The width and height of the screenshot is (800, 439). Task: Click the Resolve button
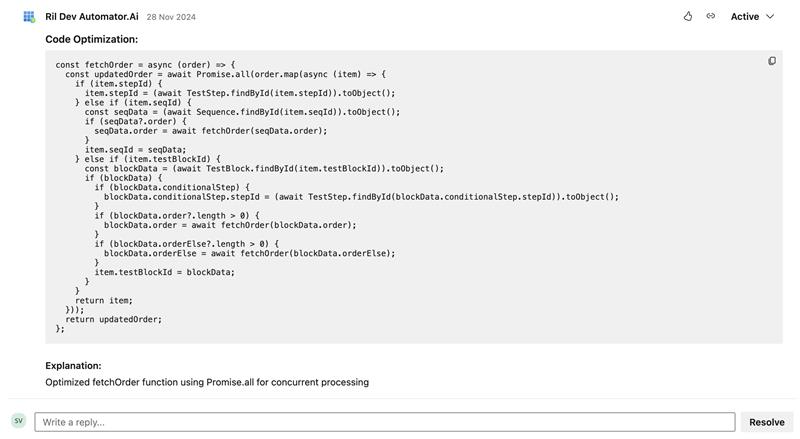(766, 422)
